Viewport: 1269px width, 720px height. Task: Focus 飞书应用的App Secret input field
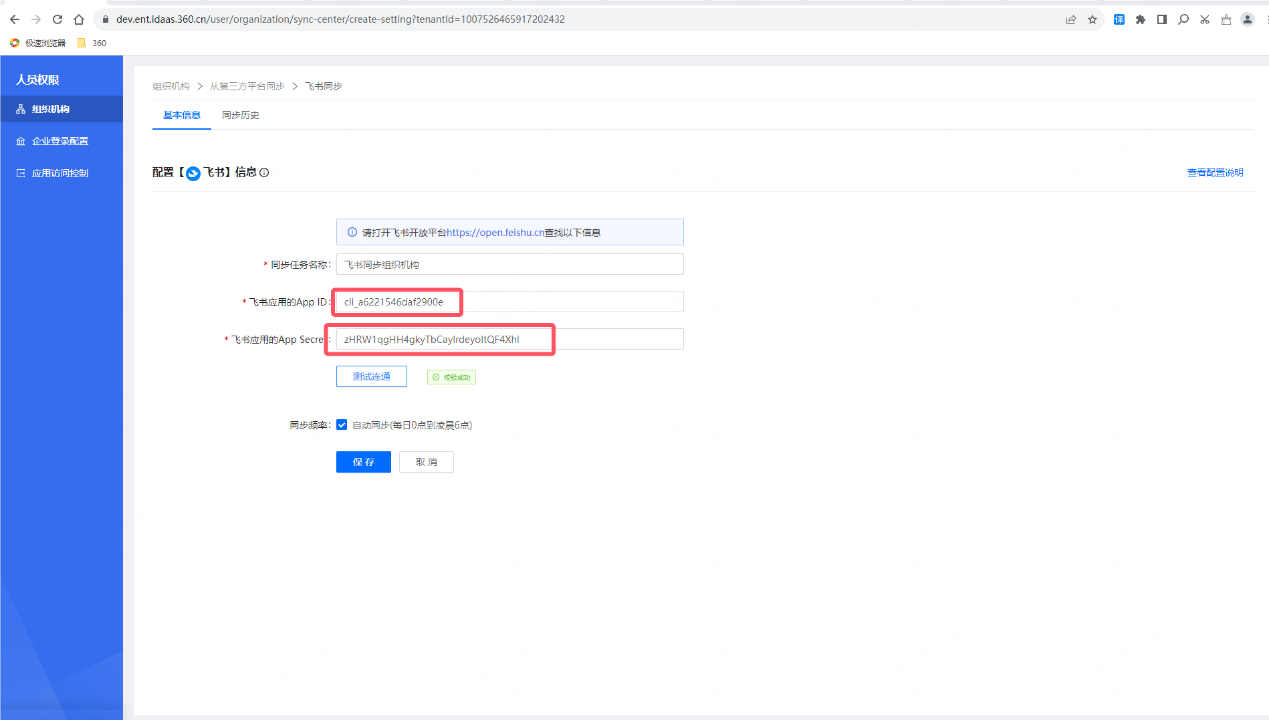click(x=510, y=339)
